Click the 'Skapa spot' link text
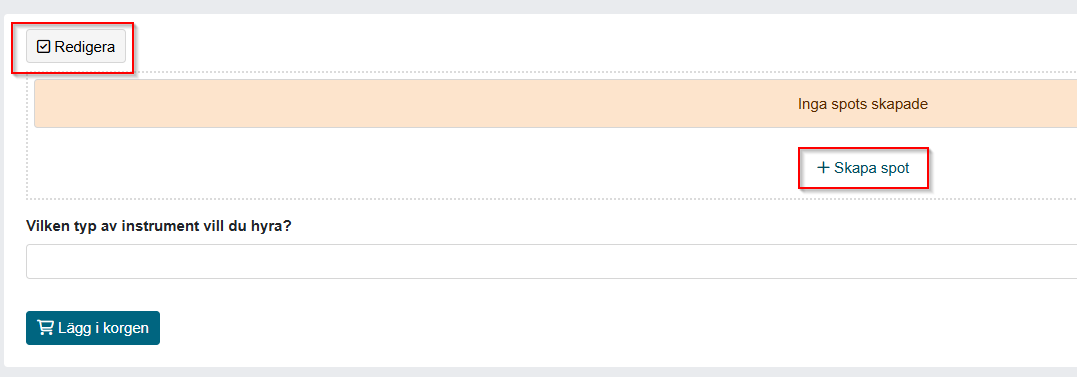 872,168
